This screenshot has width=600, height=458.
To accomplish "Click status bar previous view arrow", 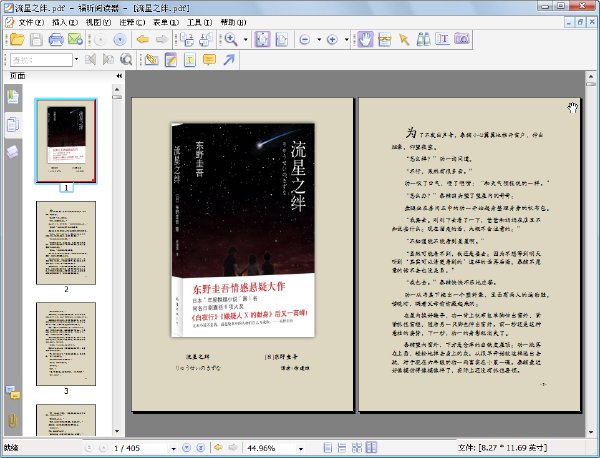I will (218, 448).
